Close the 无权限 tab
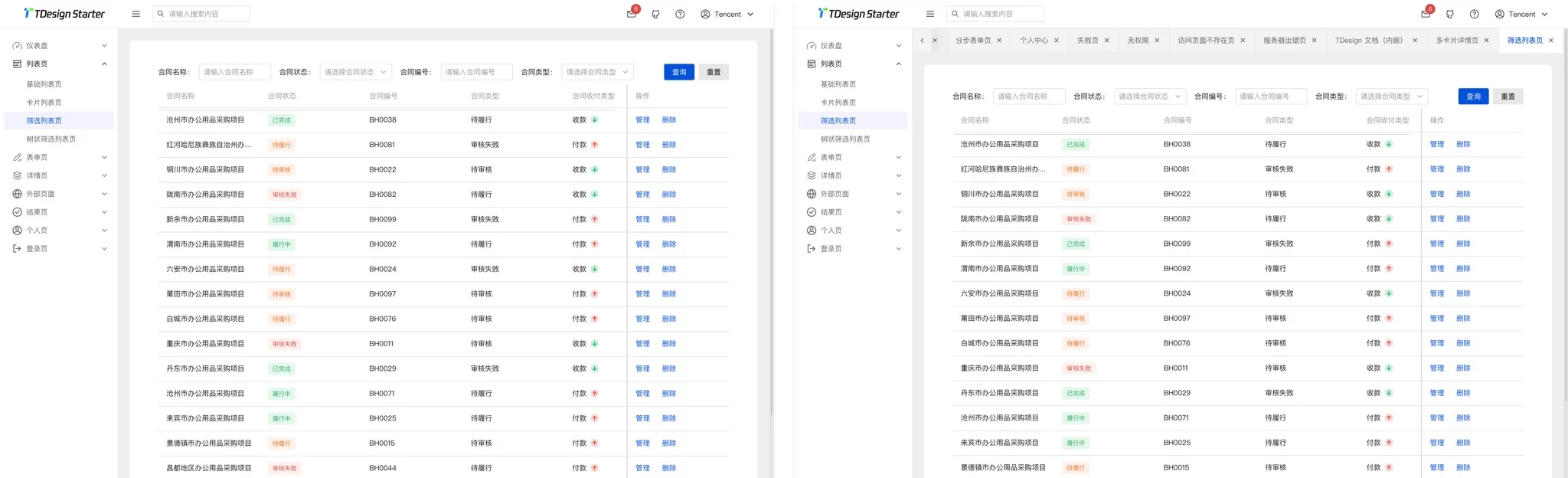 [1157, 41]
